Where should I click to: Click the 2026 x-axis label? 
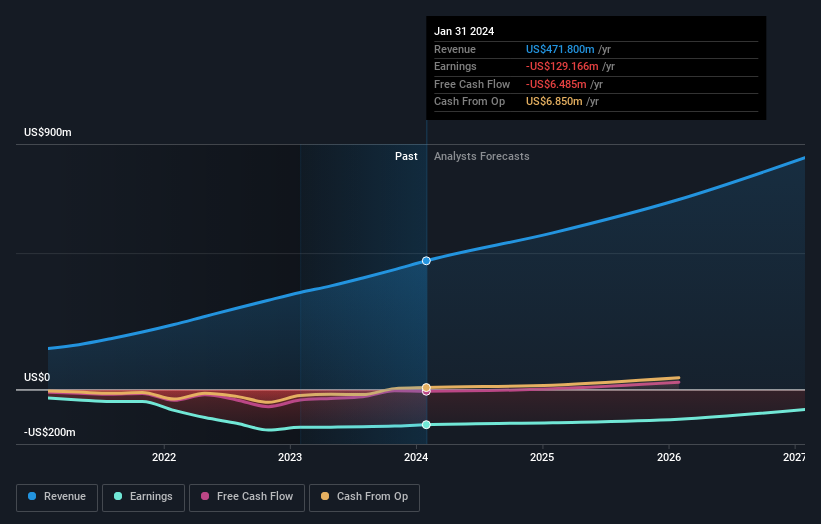click(669, 457)
